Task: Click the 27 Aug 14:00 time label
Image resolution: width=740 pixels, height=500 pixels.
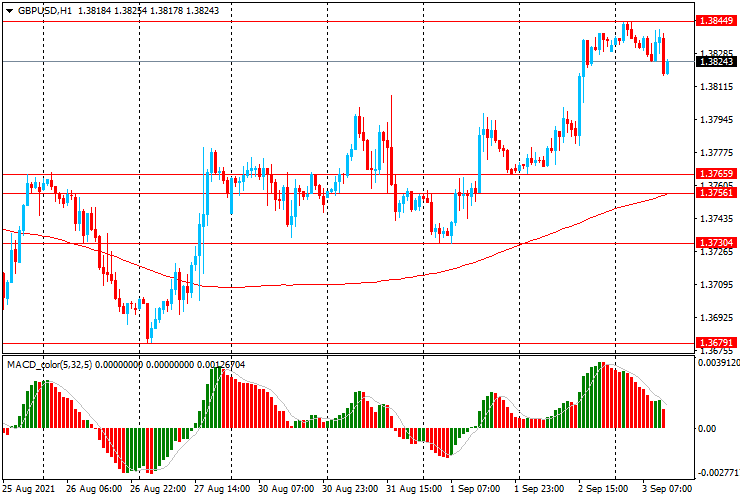Action: tap(222, 489)
